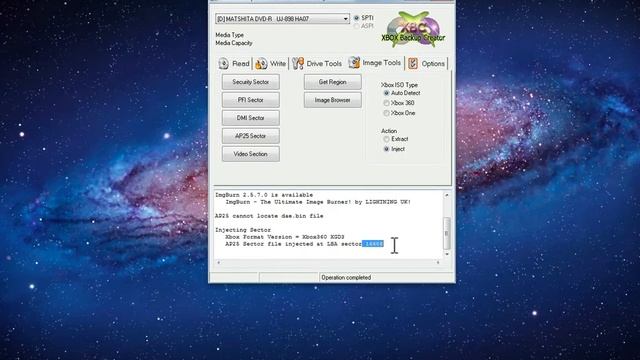Click the Read tab disc icon

point(223,64)
